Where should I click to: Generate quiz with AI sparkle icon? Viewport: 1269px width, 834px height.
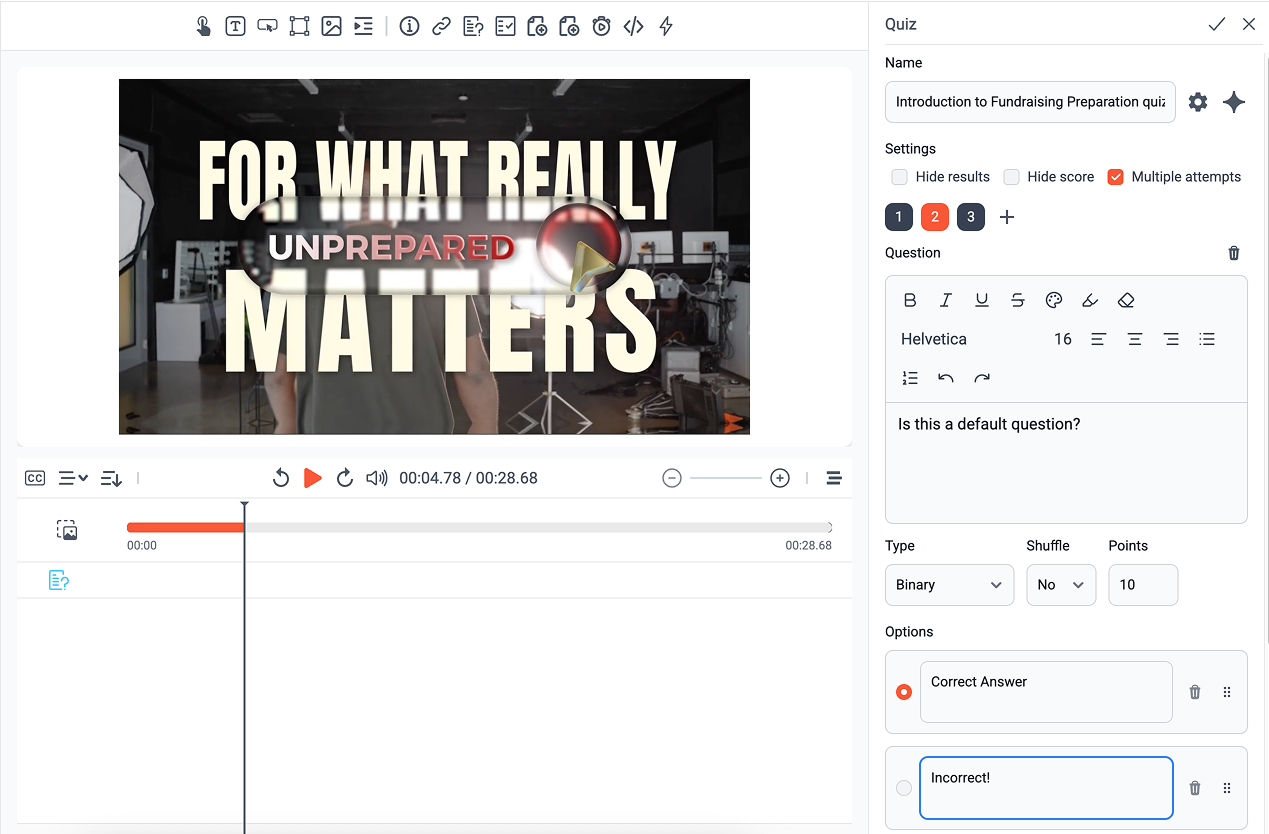[x=1234, y=102]
